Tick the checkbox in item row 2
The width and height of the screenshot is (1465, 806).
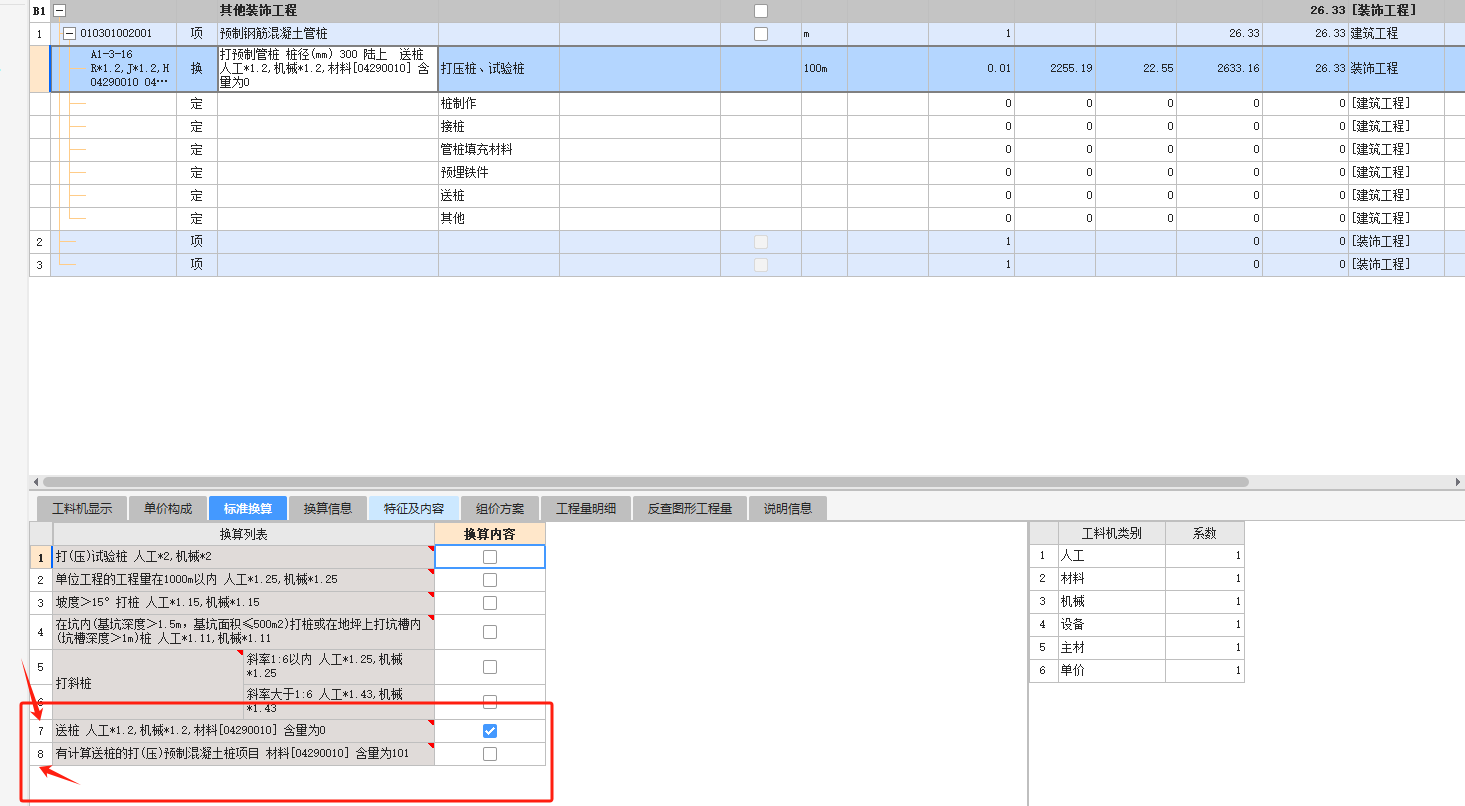pyautogui.click(x=761, y=242)
